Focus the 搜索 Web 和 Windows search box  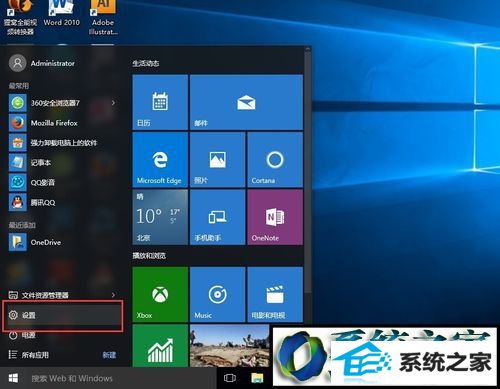[121, 378]
